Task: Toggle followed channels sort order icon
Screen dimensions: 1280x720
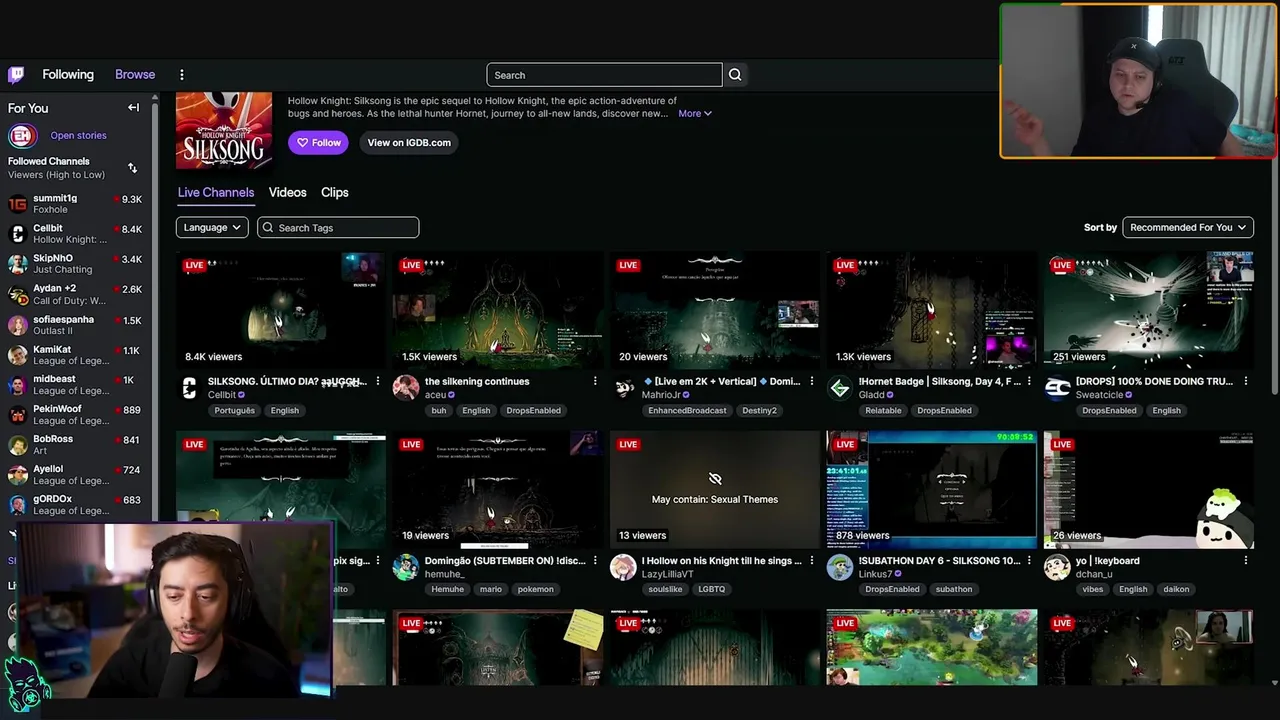Action: click(132, 168)
